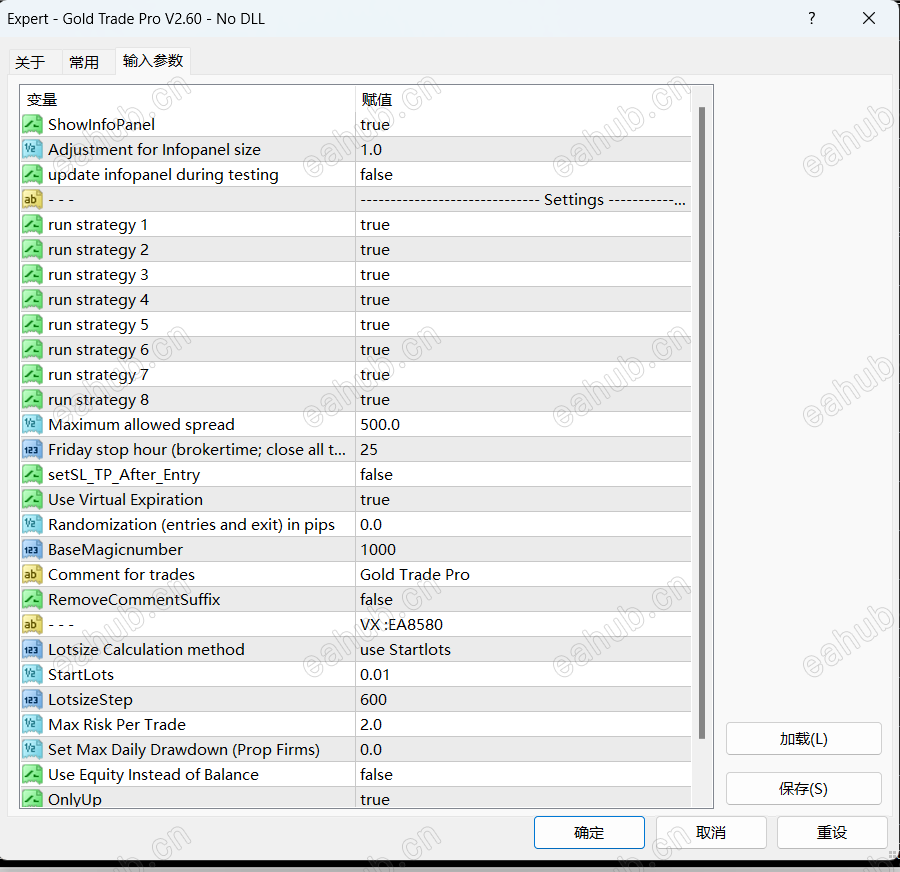This screenshot has width=900, height=872.
Task: Click the ab icon in the Settings separator row
Action: tap(32, 200)
